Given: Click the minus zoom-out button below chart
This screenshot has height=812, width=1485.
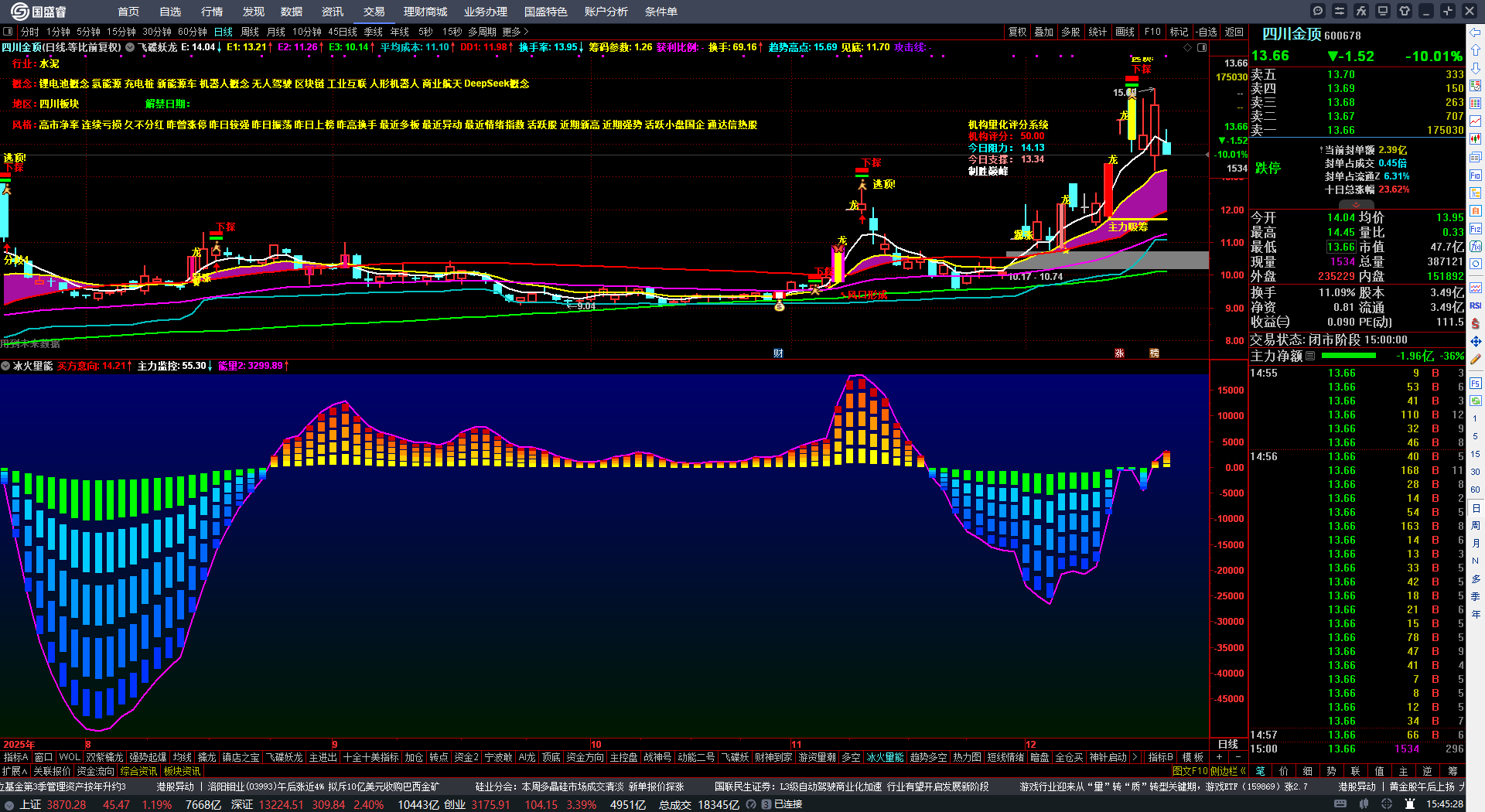Looking at the screenshot, I should click(x=1237, y=758).
